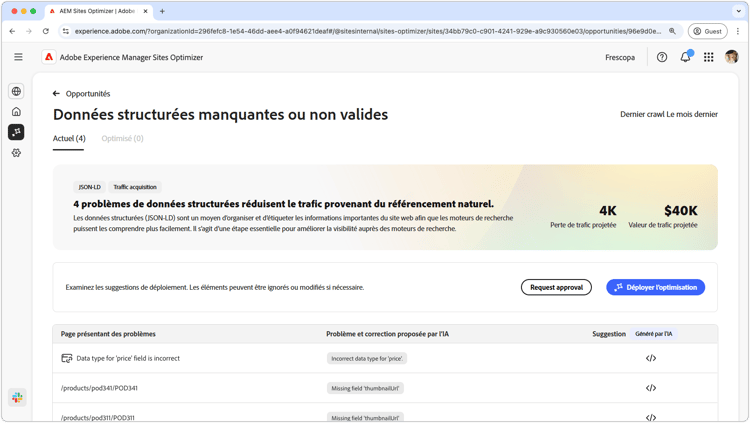The height and width of the screenshot is (423, 750).
Task: Open the hamburger navigation menu
Action: [x=18, y=57]
